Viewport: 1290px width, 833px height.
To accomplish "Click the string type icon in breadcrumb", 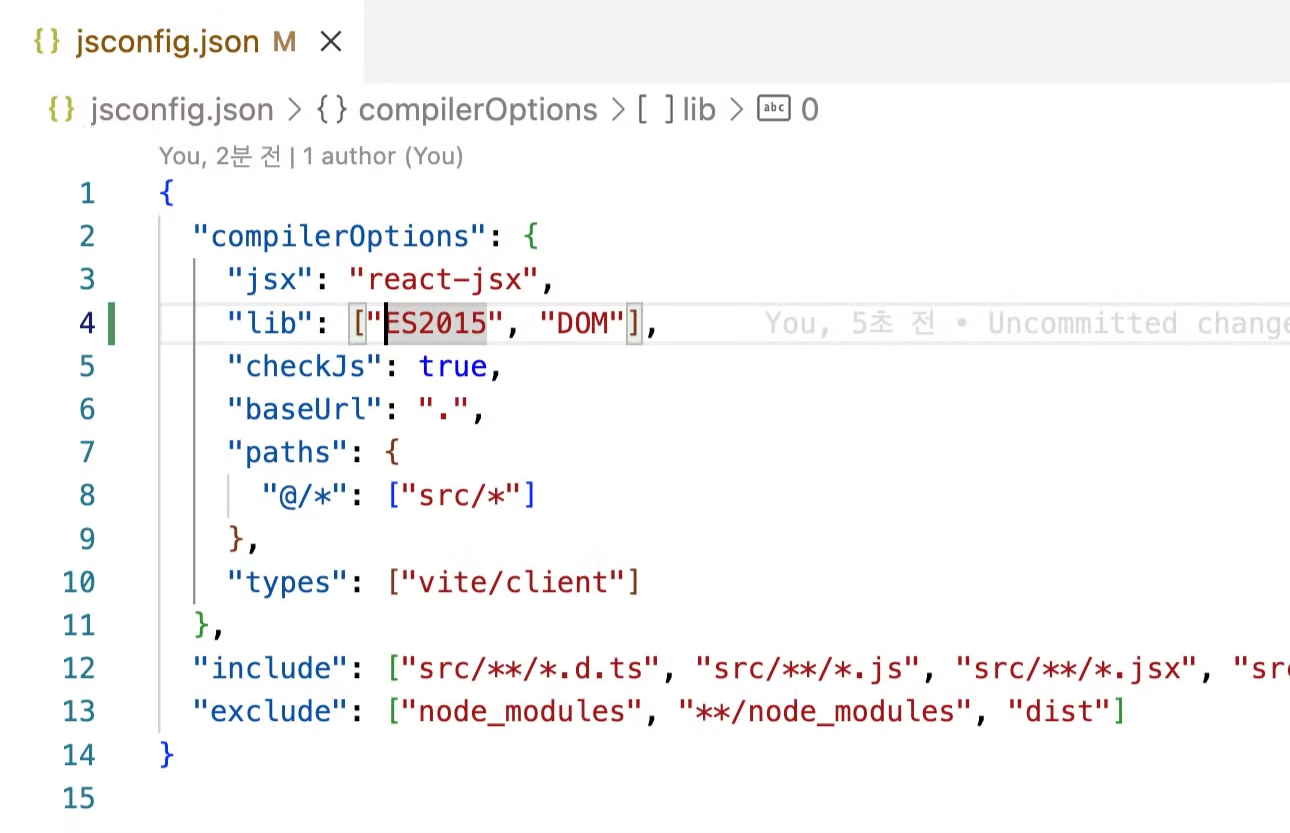I will pos(774,109).
